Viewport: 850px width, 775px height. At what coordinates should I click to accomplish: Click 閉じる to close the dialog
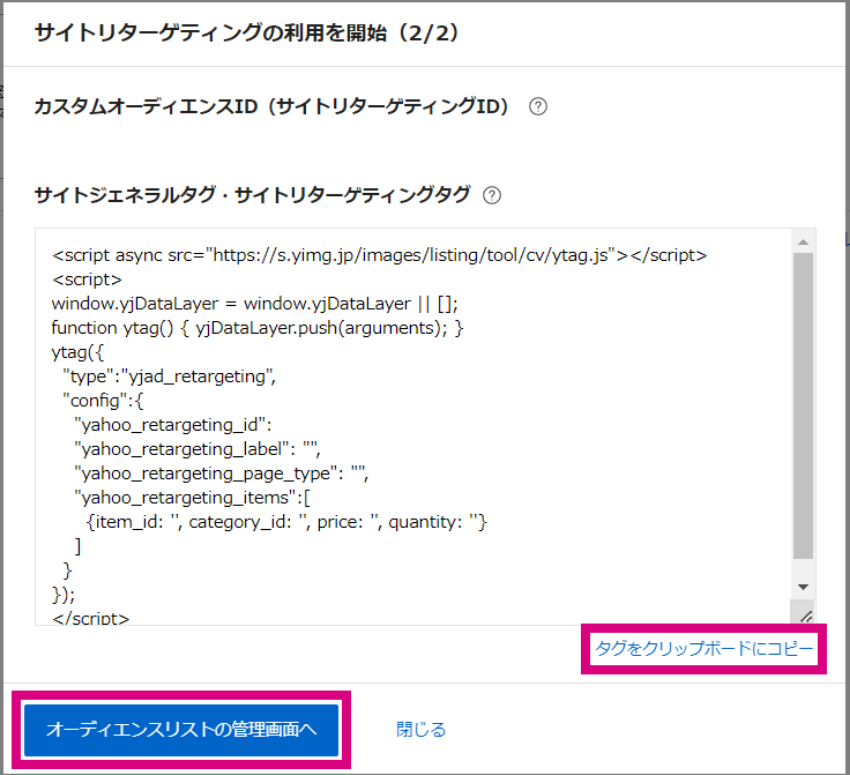coord(421,729)
